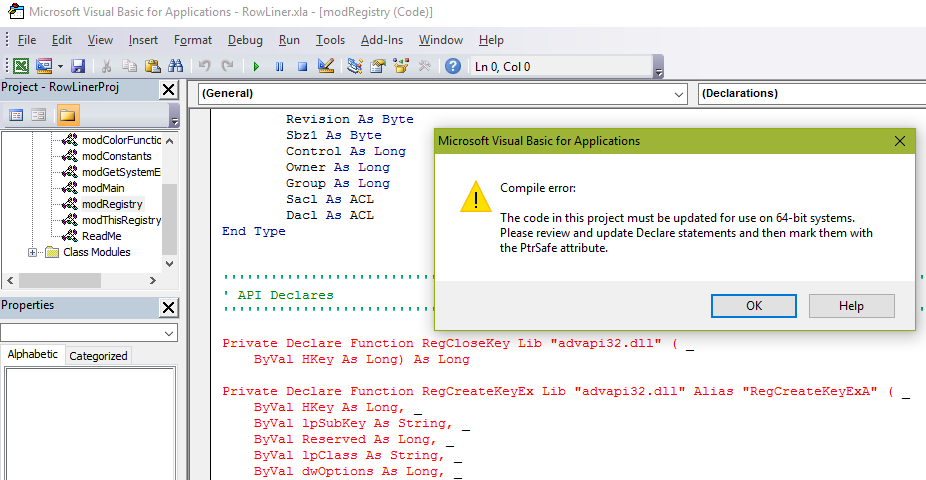This screenshot has width=926, height=480.
Task: Open the Window menu
Action: point(441,40)
